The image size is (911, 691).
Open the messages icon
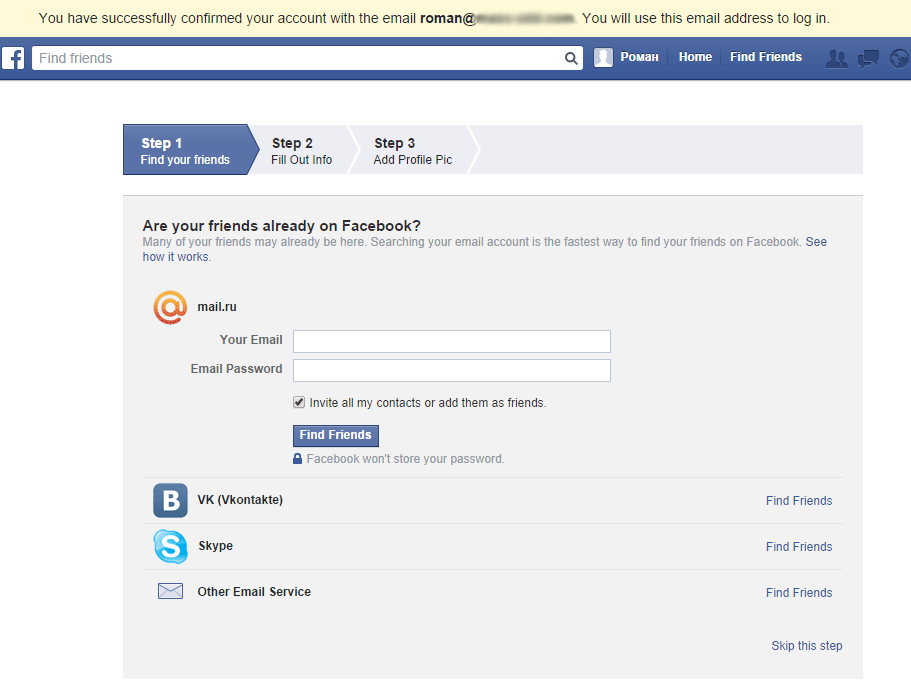pyautogui.click(x=868, y=58)
